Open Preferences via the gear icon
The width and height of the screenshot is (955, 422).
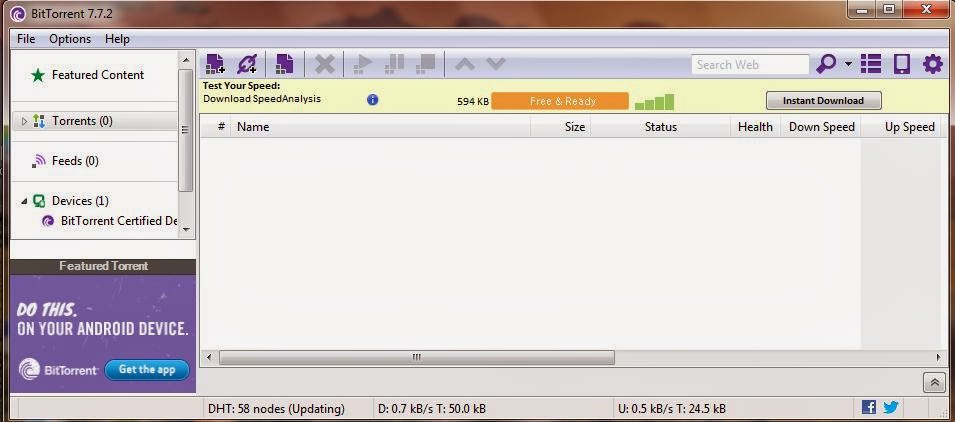932,63
